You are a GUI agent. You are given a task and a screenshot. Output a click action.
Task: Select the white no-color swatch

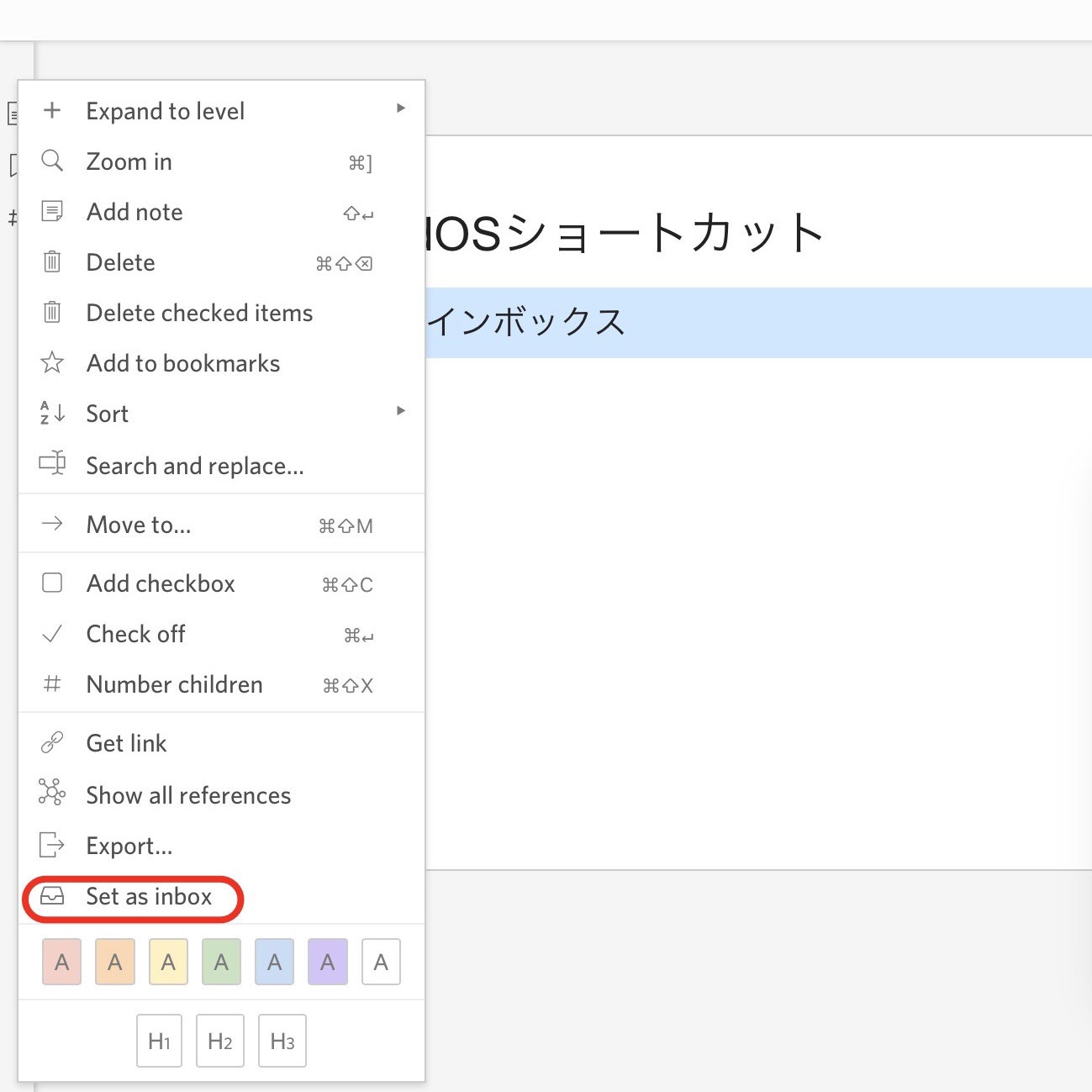click(381, 962)
